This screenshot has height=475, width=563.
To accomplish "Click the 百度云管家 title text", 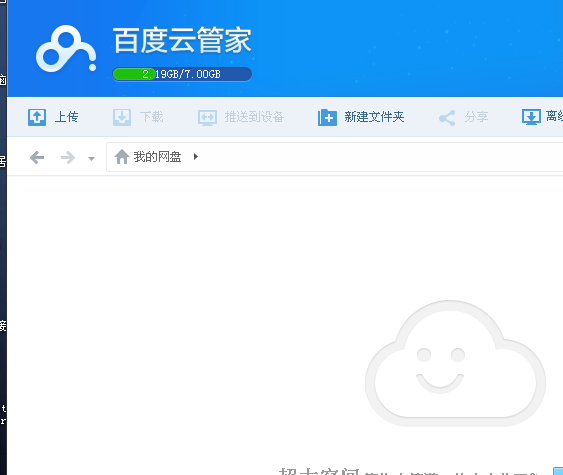I will [182, 40].
